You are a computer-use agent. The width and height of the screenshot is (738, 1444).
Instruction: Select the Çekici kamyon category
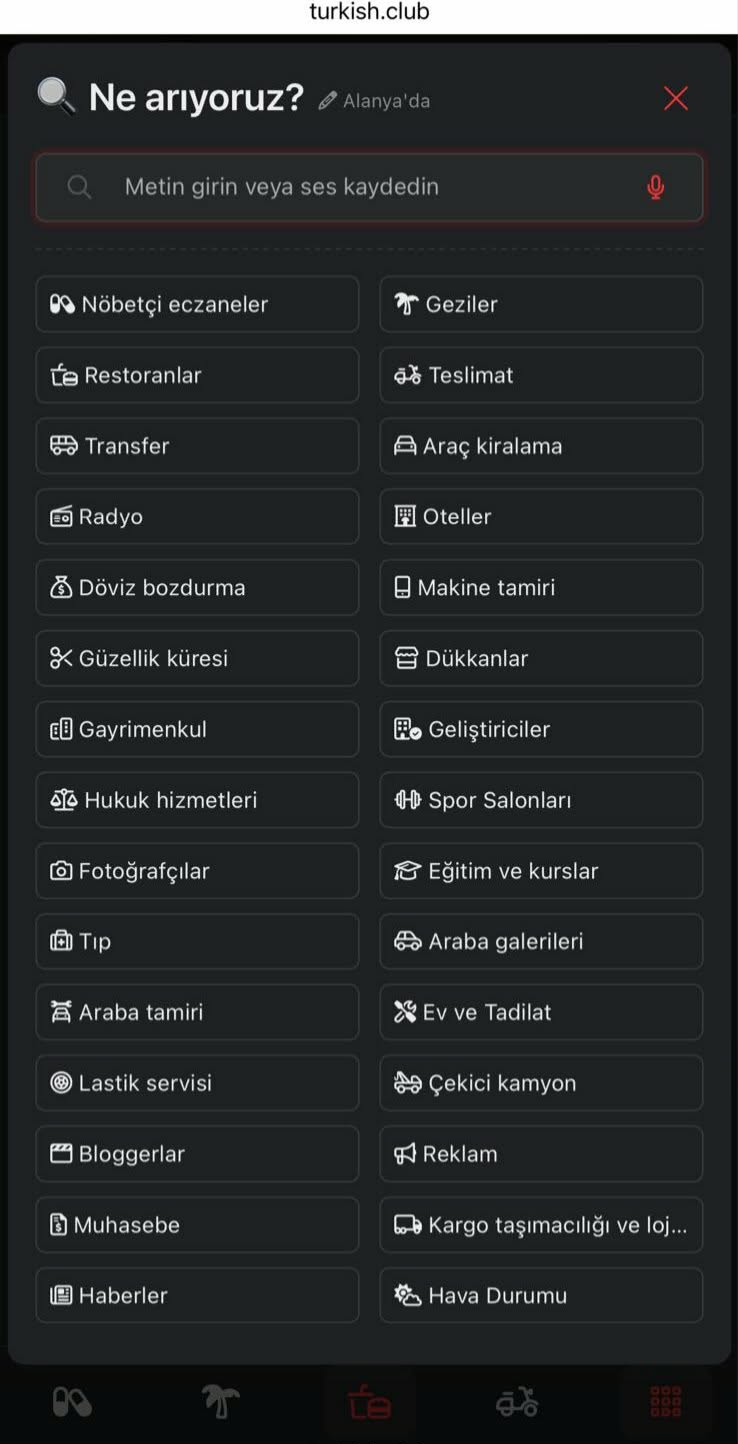(x=541, y=1083)
